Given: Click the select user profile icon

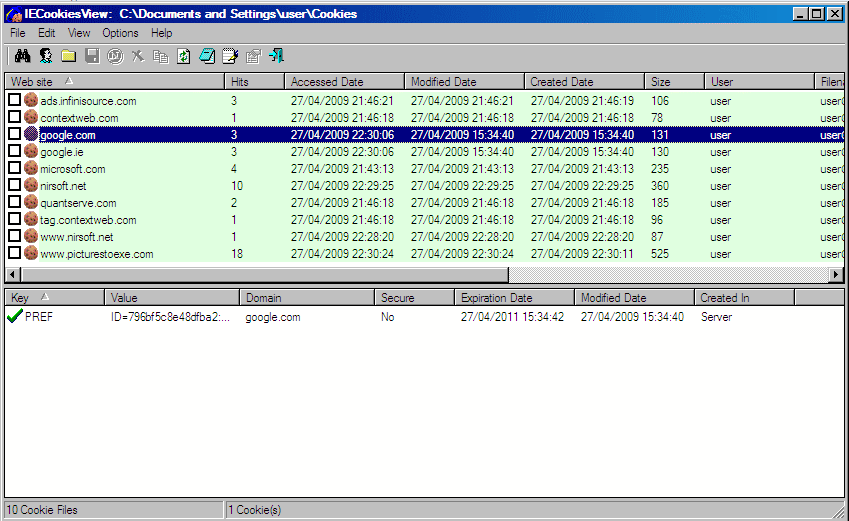Looking at the screenshot, I should pos(45,56).
